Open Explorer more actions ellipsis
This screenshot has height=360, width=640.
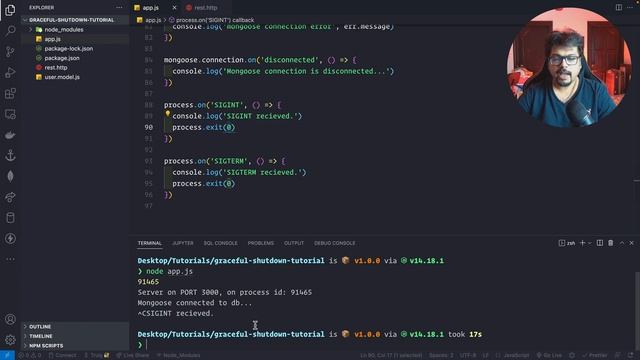pyautogui.click(x=119, y=7)
